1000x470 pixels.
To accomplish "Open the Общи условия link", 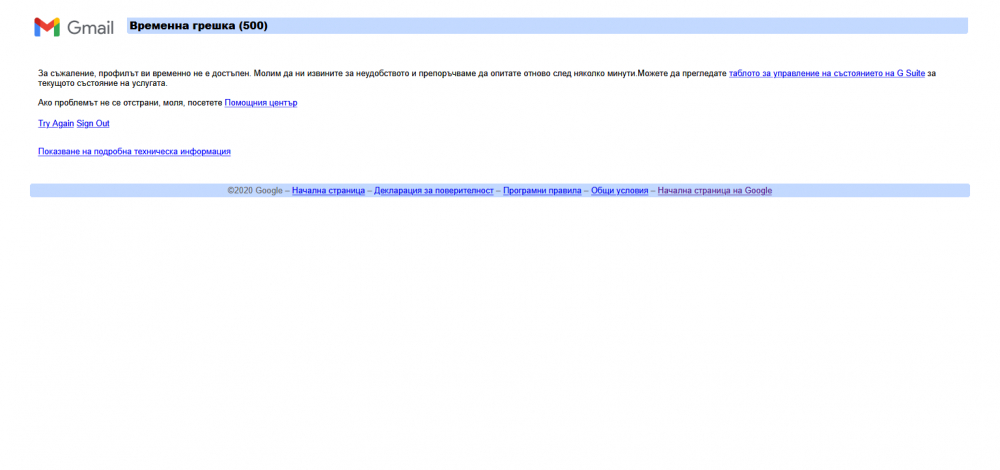I will point(619,191).
